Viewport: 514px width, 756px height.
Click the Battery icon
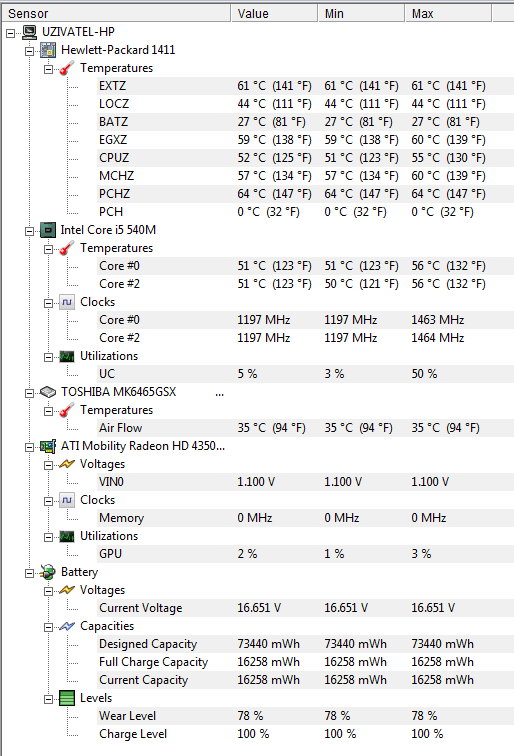click(48, 572)
